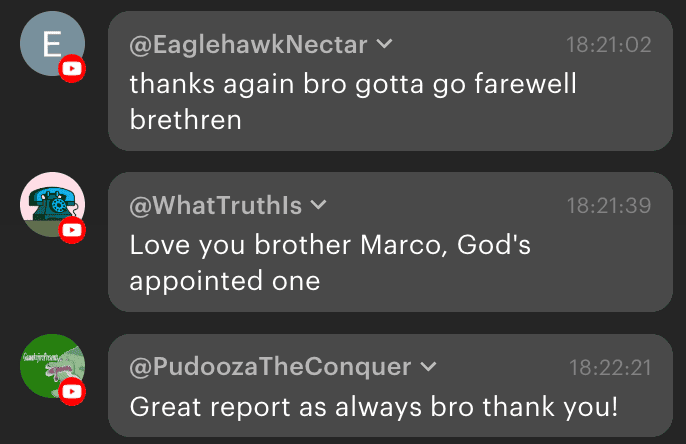The height and width of the screenshot is (444, 686).
Task: Click WhatTruthIs's telephone avatar
Action: click(50, 203)
